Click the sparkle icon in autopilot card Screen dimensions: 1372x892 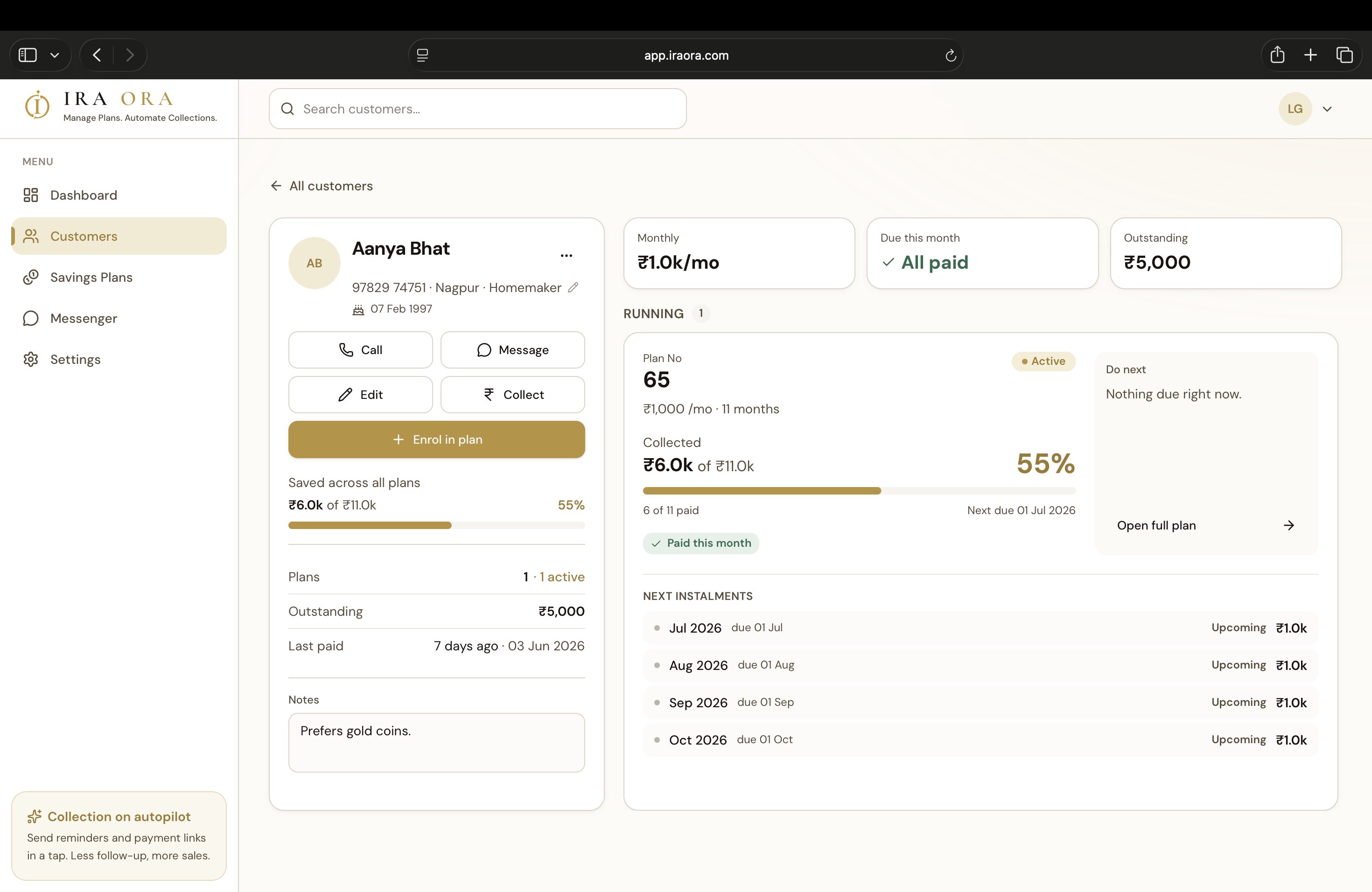pos(35,816)
